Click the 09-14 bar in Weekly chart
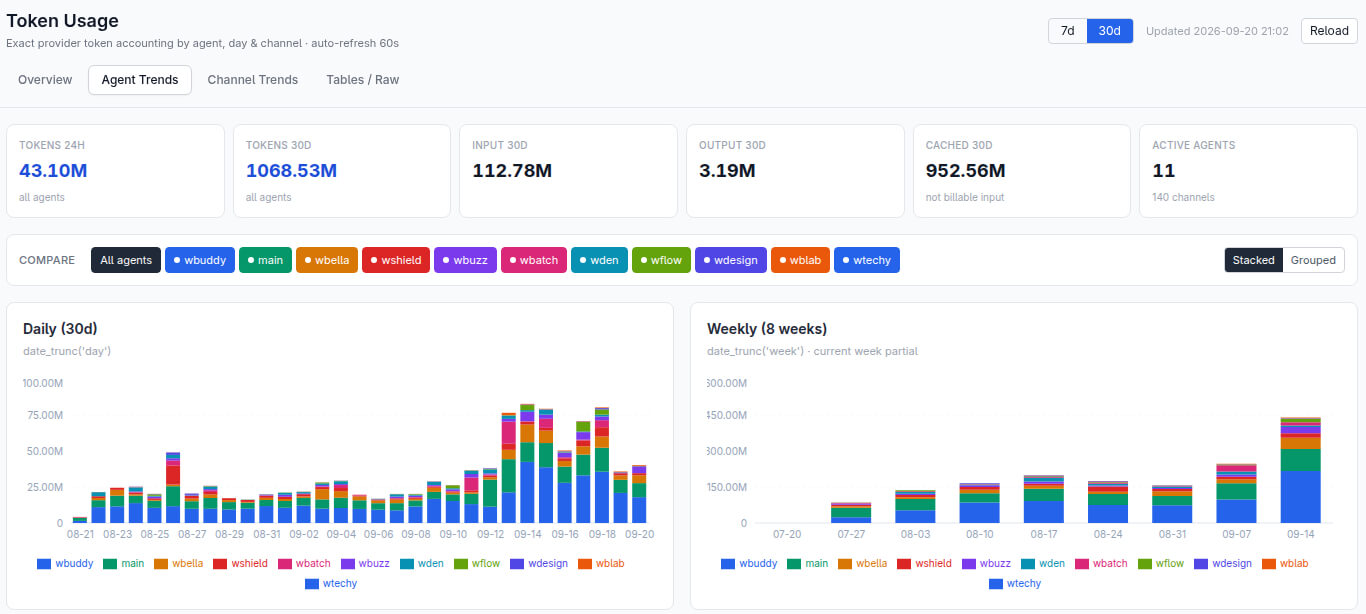 click(1300, 470)
